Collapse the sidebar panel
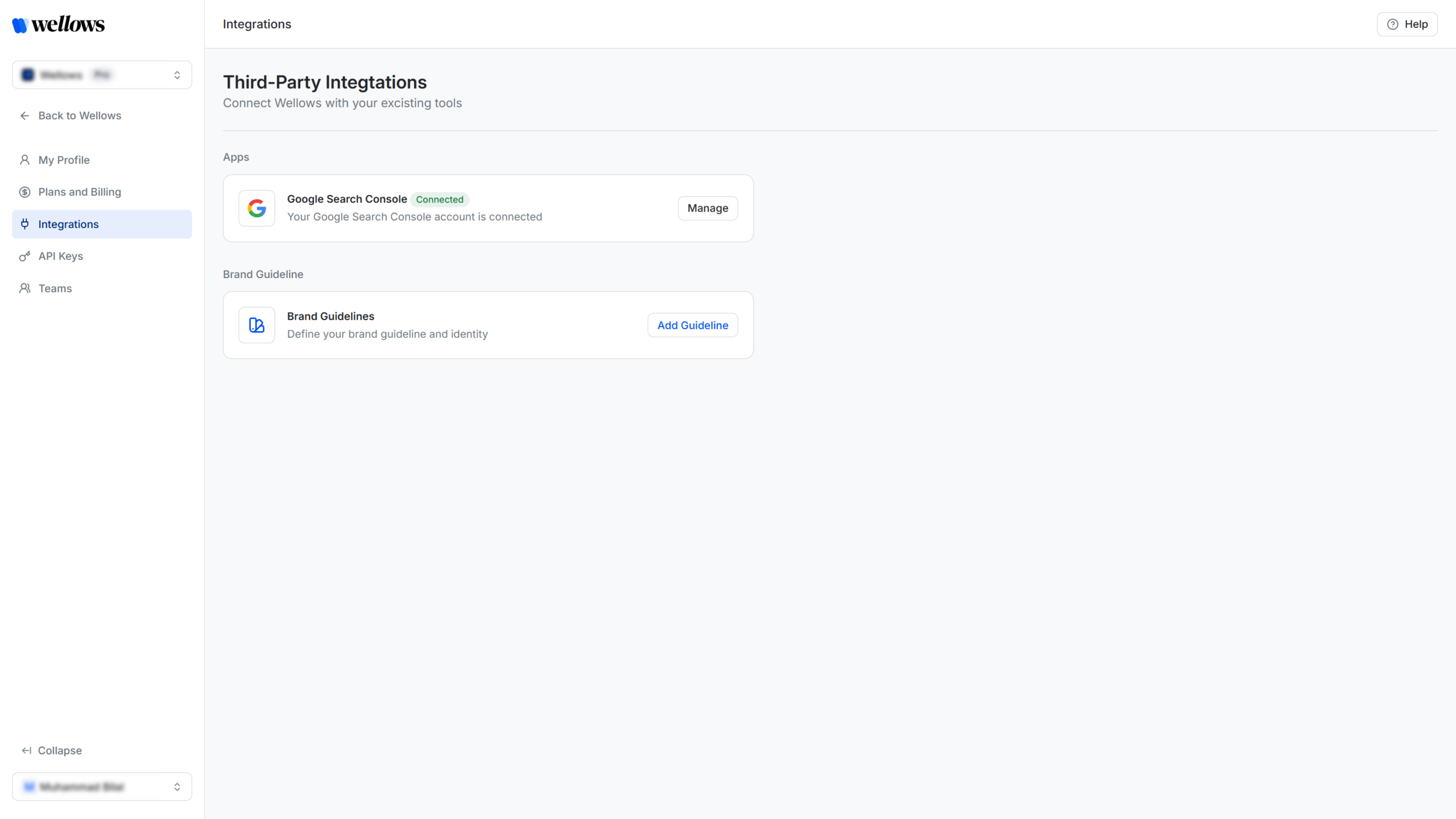The image size is (1456, 819). point(51,750)
